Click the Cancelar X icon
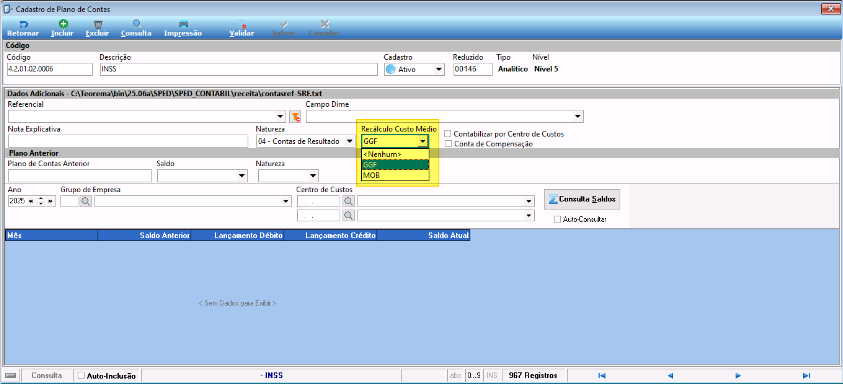843x384 pixels. (324, 24)
